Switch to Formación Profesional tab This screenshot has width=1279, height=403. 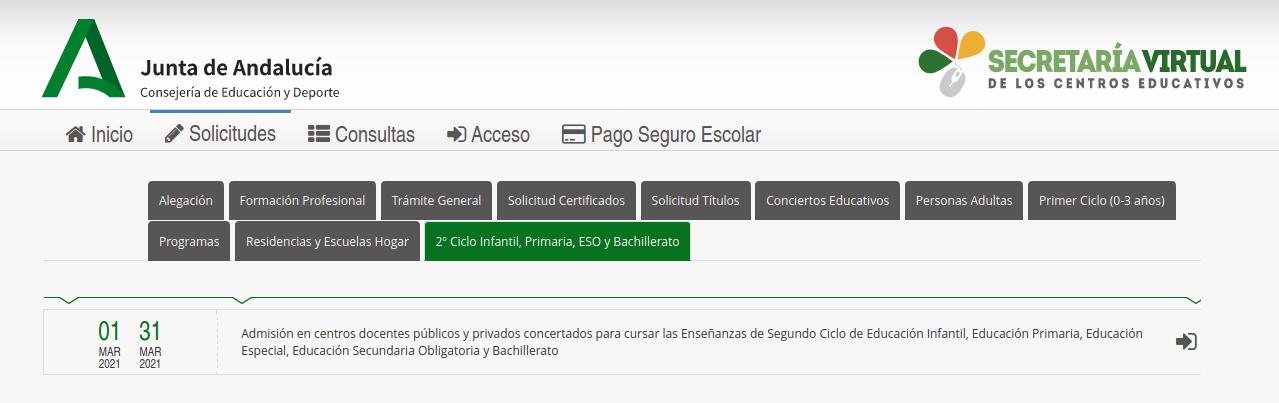(302, 201)
